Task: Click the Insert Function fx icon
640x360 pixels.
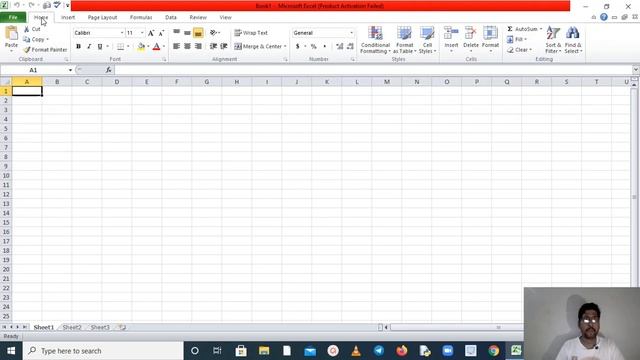Action: pos(109,70)
